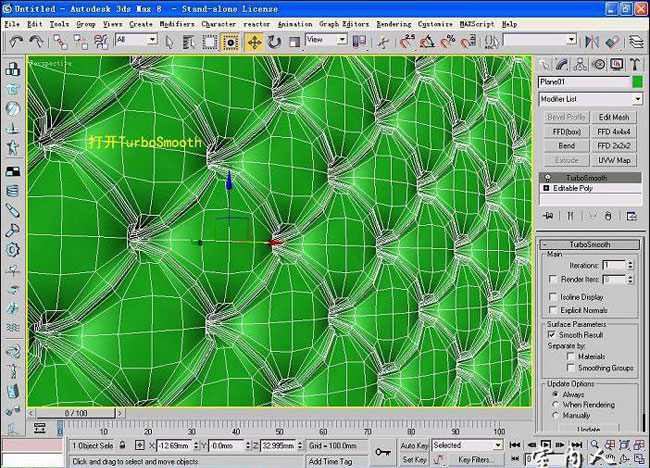Click the Undo arrow icon
This screenshot has width=650, height=468.
(x=16, y=42)
